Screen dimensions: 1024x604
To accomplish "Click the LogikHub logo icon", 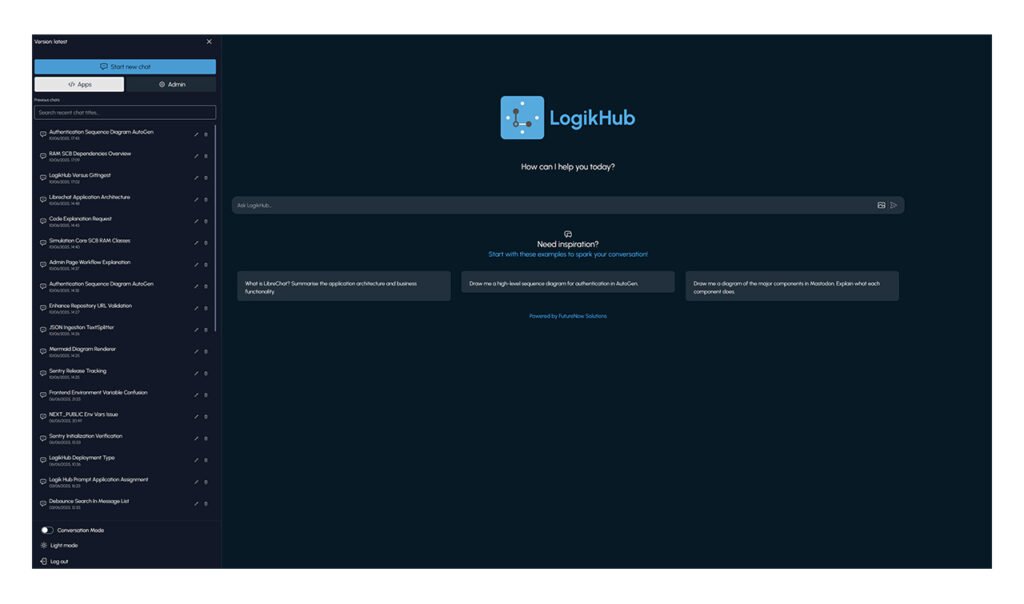I will (522, 118).
